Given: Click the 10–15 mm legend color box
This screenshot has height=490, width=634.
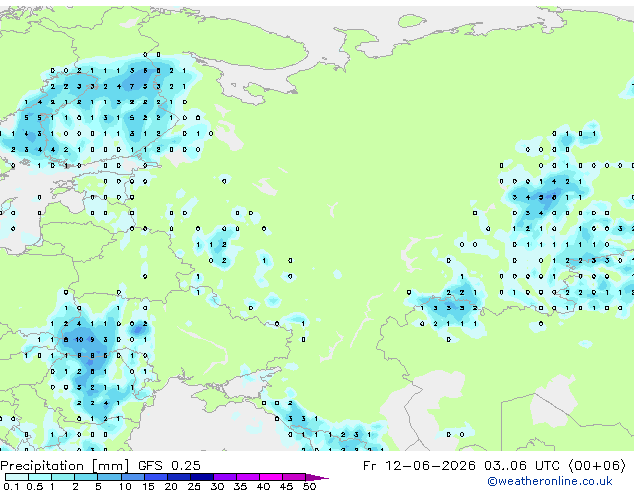Looking at the screenshot, I should [x=133, y=477].
